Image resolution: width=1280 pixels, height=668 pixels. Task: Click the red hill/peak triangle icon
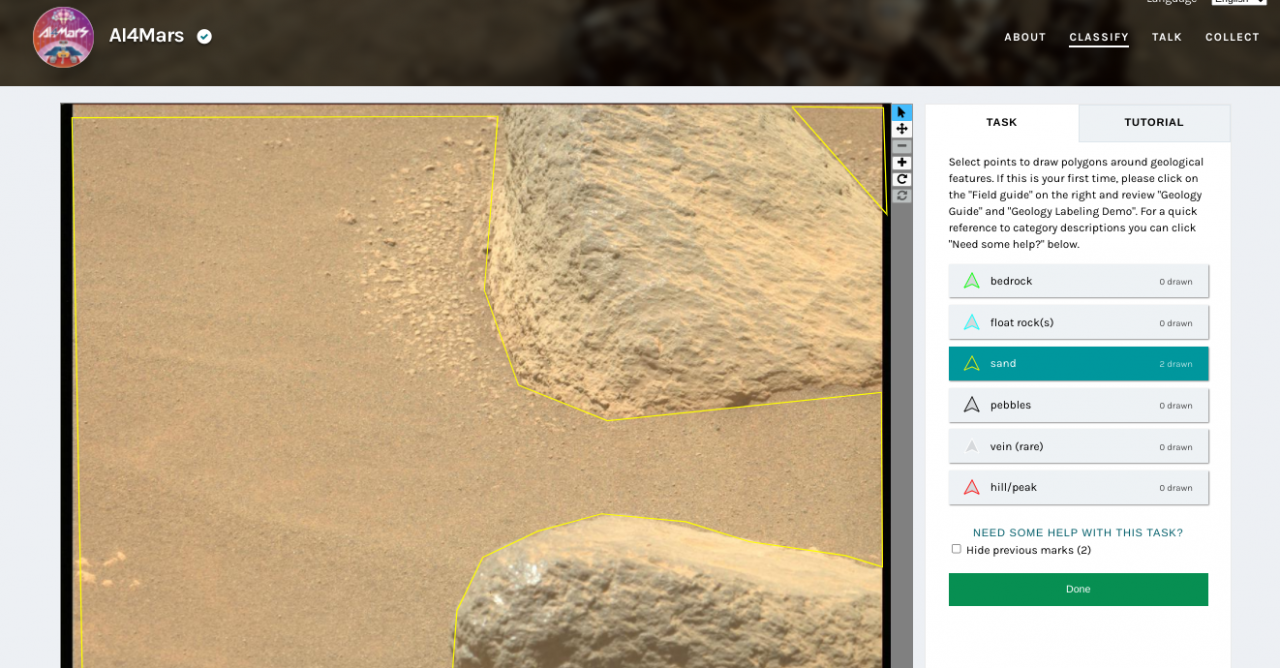[971, 487]
